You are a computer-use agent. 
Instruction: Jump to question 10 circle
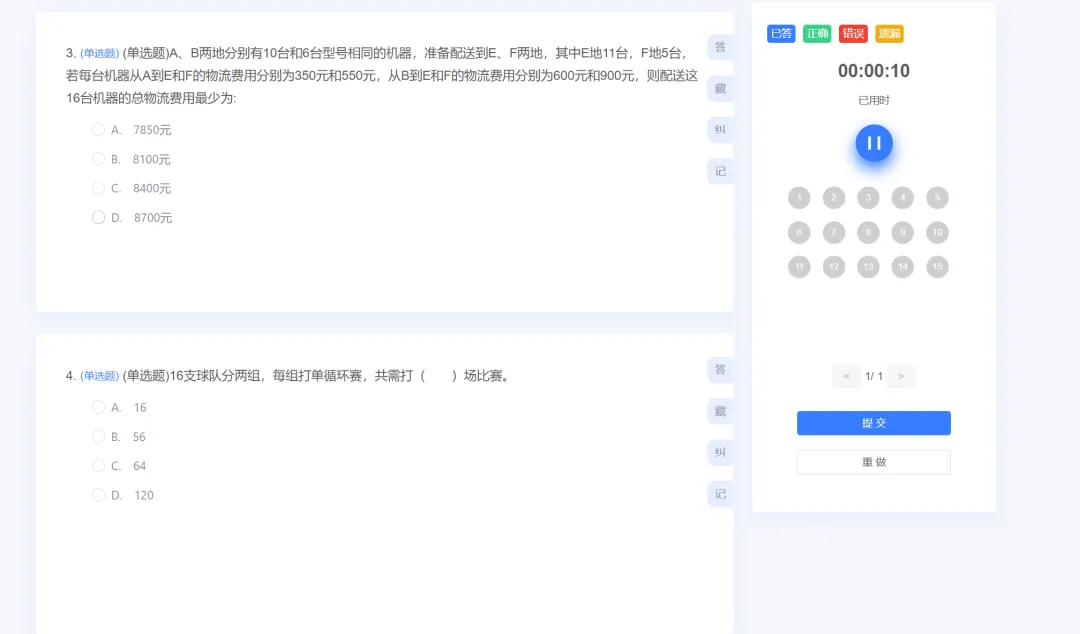[937, 232]
